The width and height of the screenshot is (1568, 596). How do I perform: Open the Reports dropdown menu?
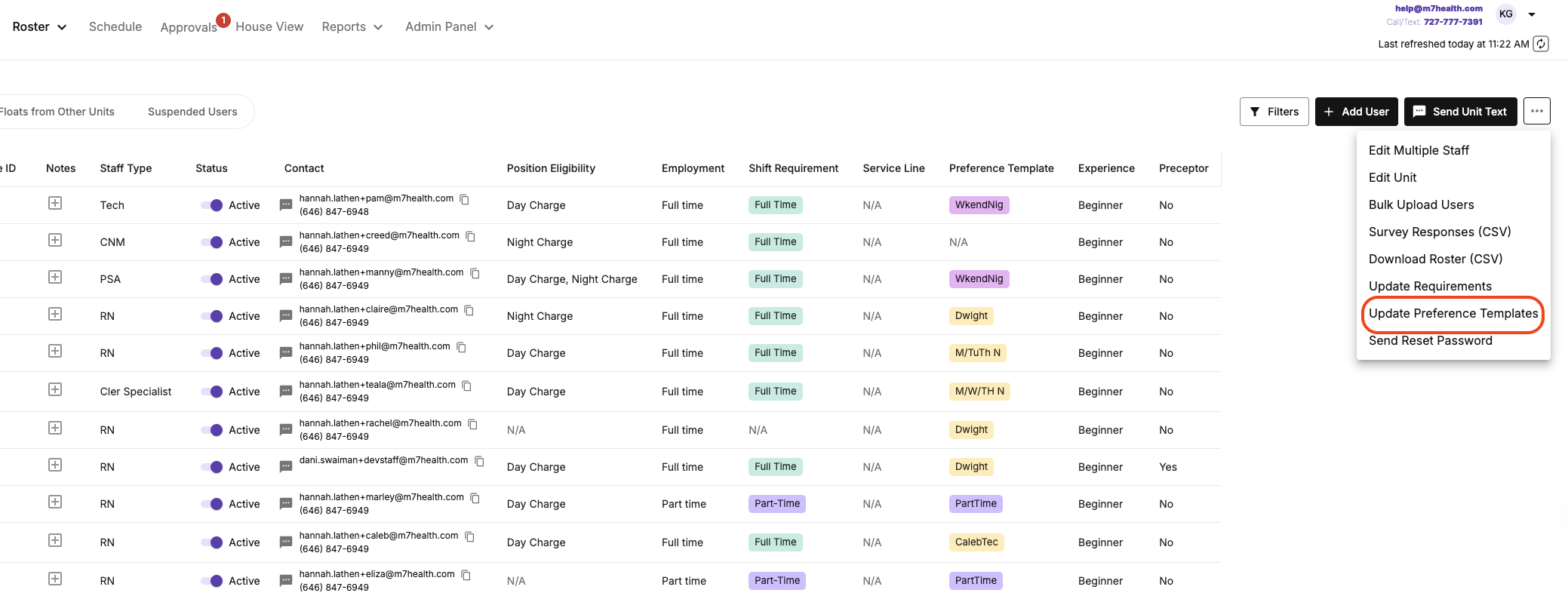(352, 27)
